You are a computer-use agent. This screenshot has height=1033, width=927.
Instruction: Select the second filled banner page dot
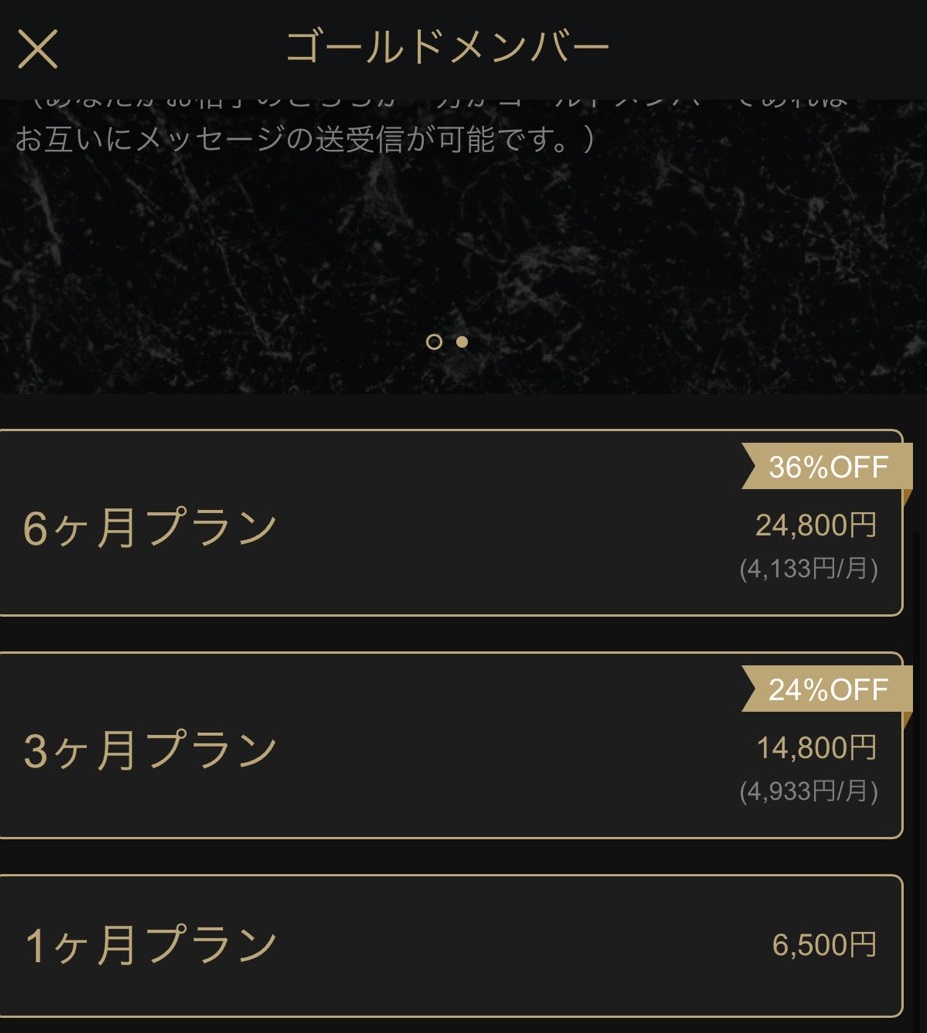(462, 341)
